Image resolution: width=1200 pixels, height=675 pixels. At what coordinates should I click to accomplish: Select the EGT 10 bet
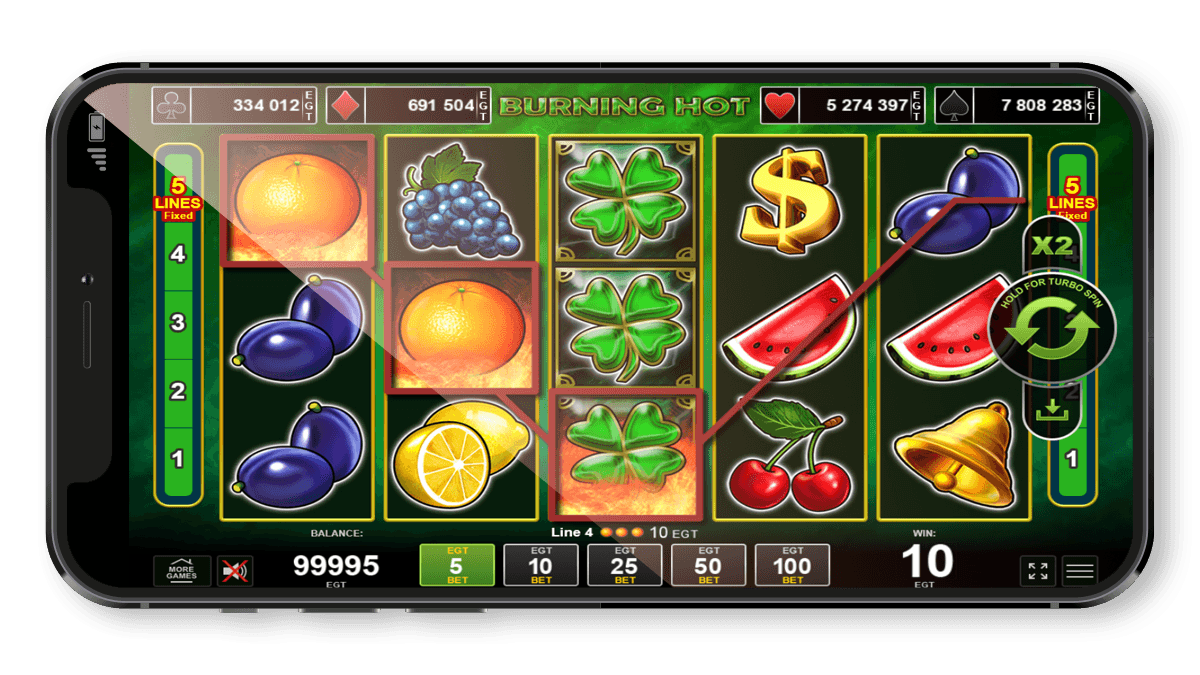pos(541,565)
